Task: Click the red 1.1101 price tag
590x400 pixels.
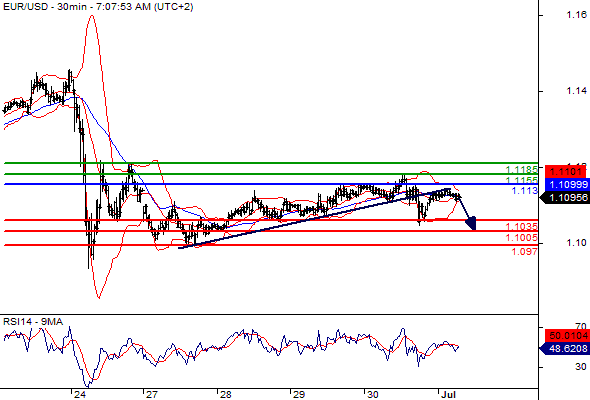Action: coord(566,172)
